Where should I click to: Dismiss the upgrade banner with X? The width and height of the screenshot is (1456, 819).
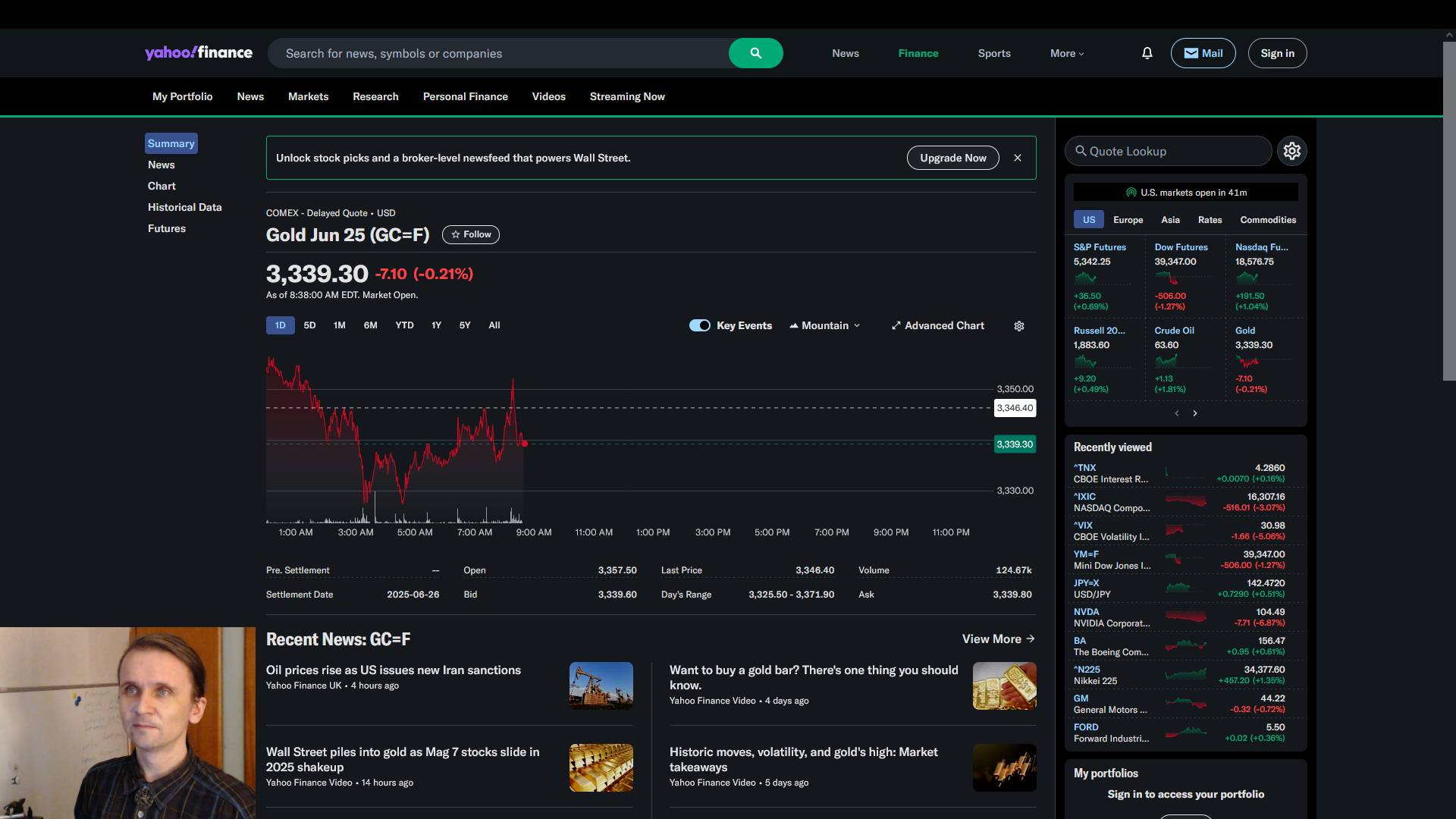point(1017,158)
